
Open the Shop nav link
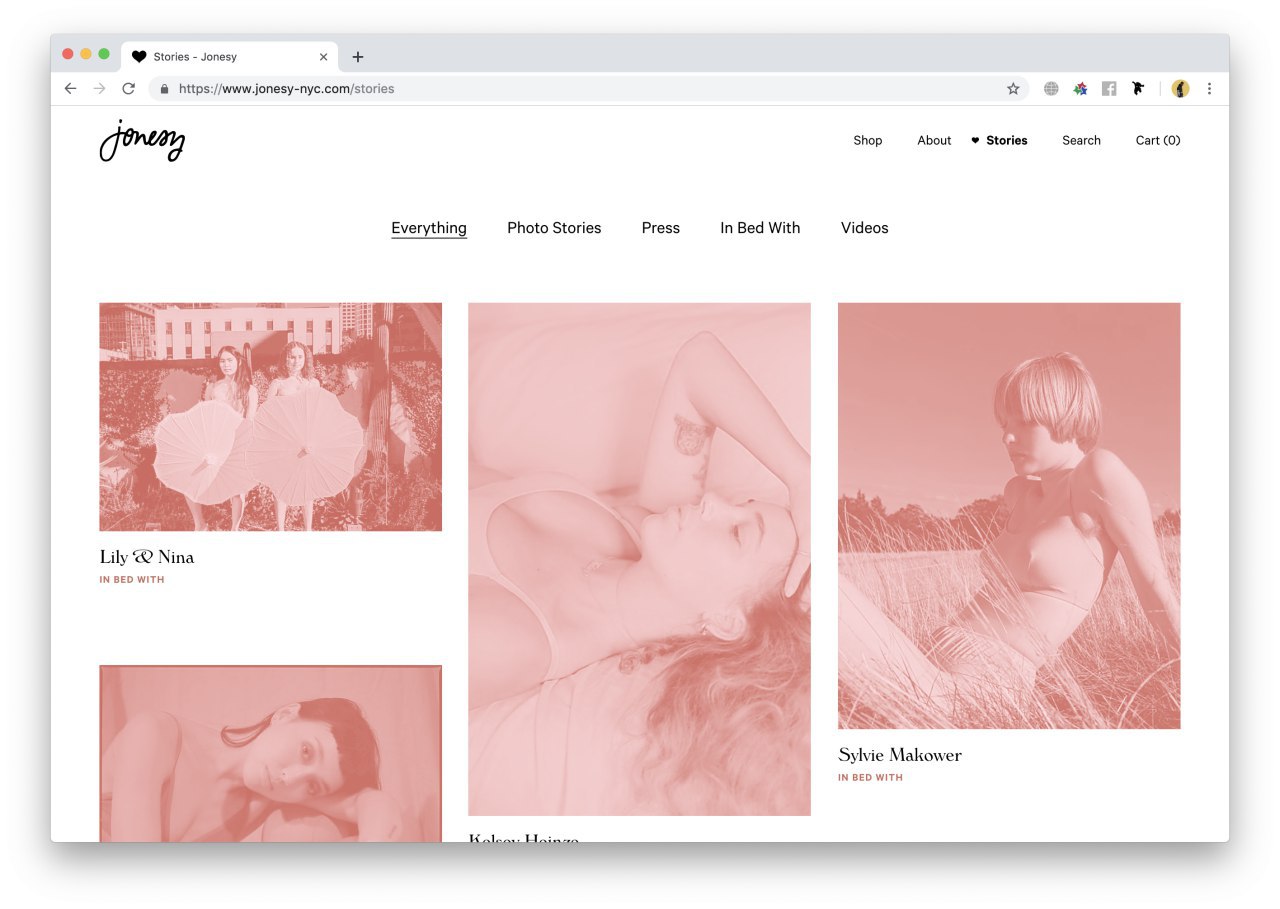point(868,140)
